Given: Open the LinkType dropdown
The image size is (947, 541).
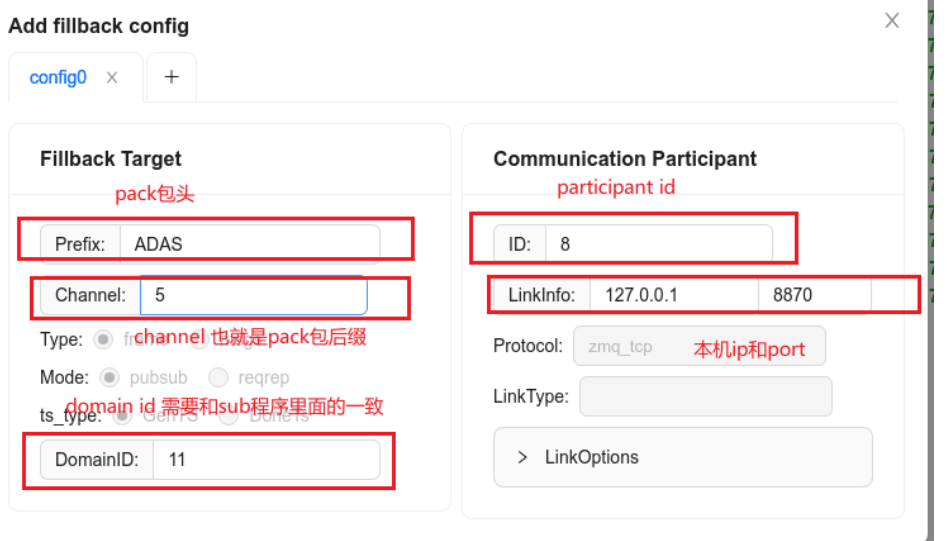Looking at the screenshot, I should pyautogui.click(x=705, y=396).
